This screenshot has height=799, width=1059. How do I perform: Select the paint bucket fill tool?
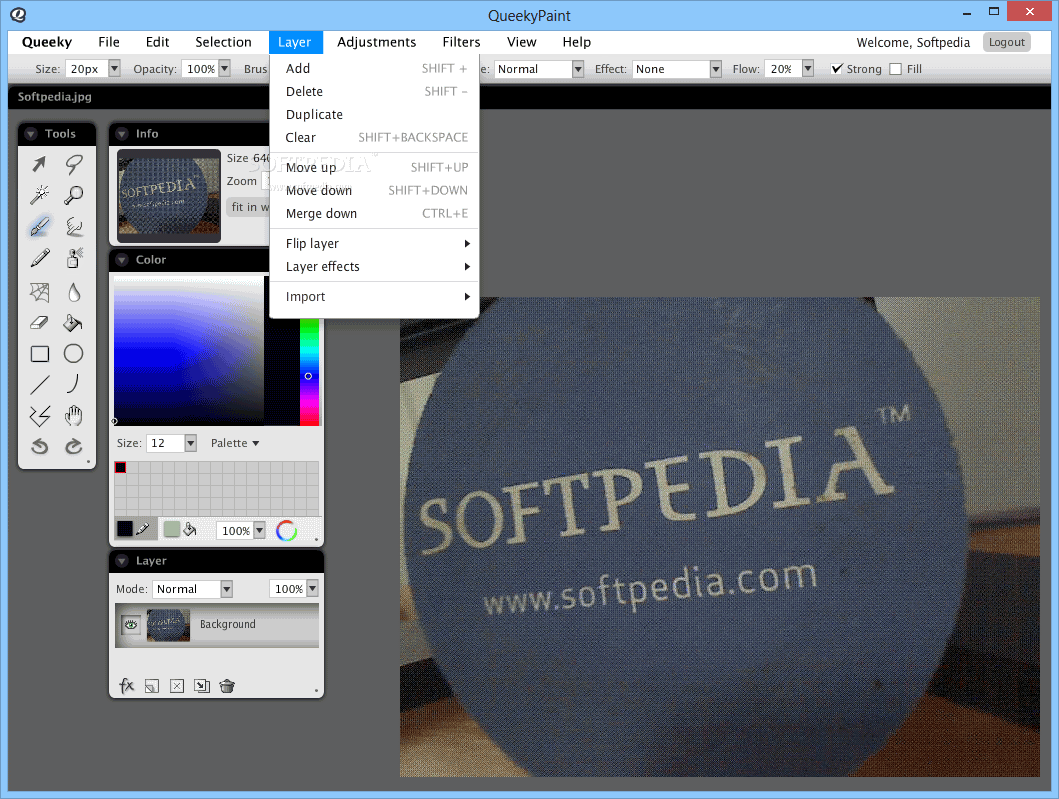[74, 323]
